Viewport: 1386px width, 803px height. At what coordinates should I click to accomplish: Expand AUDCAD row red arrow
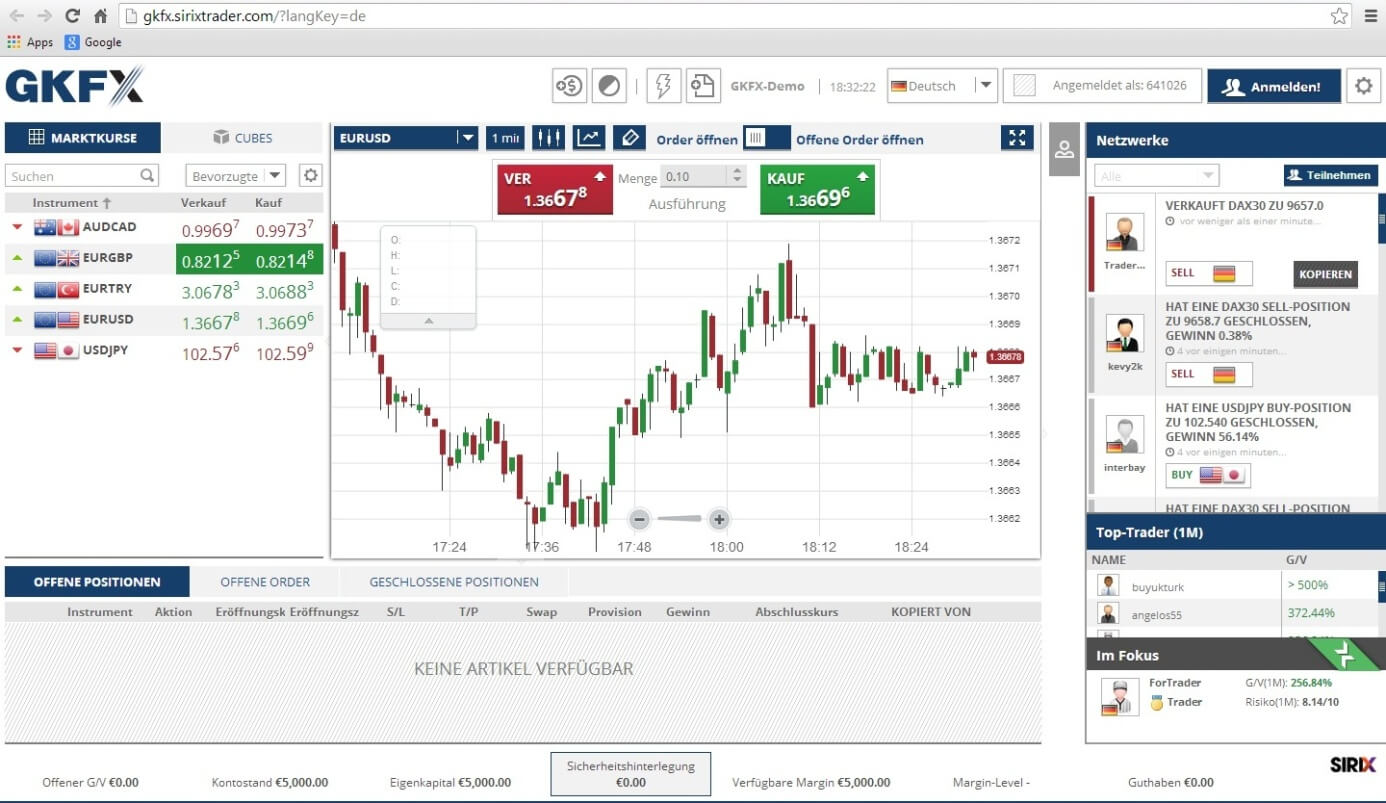(x=17, y=228)
